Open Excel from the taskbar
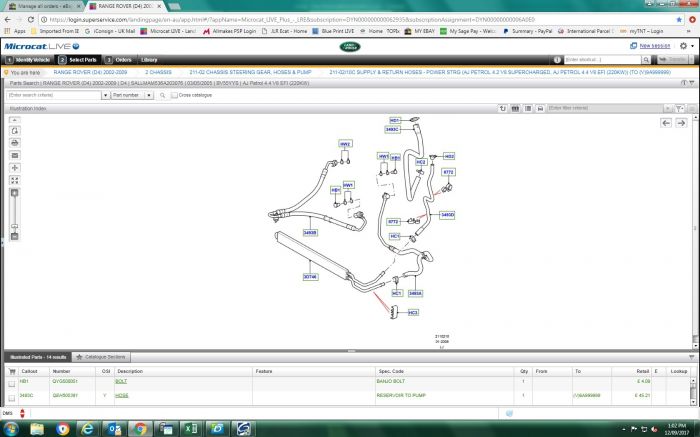700x437 pixels. (191, 429)
